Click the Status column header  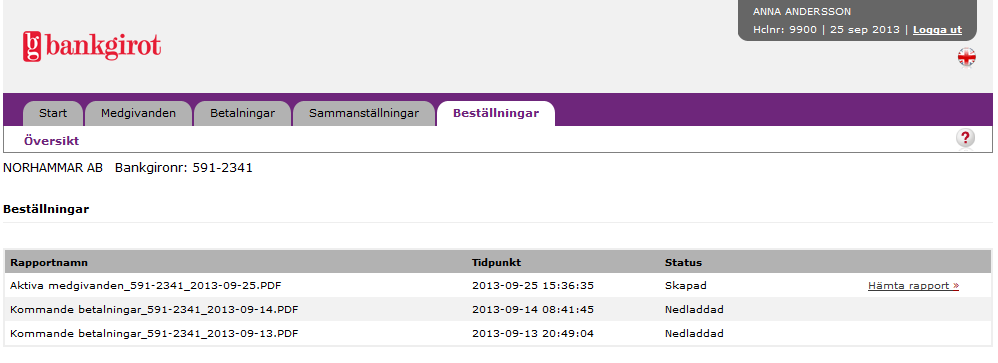[x=684, y=262]
